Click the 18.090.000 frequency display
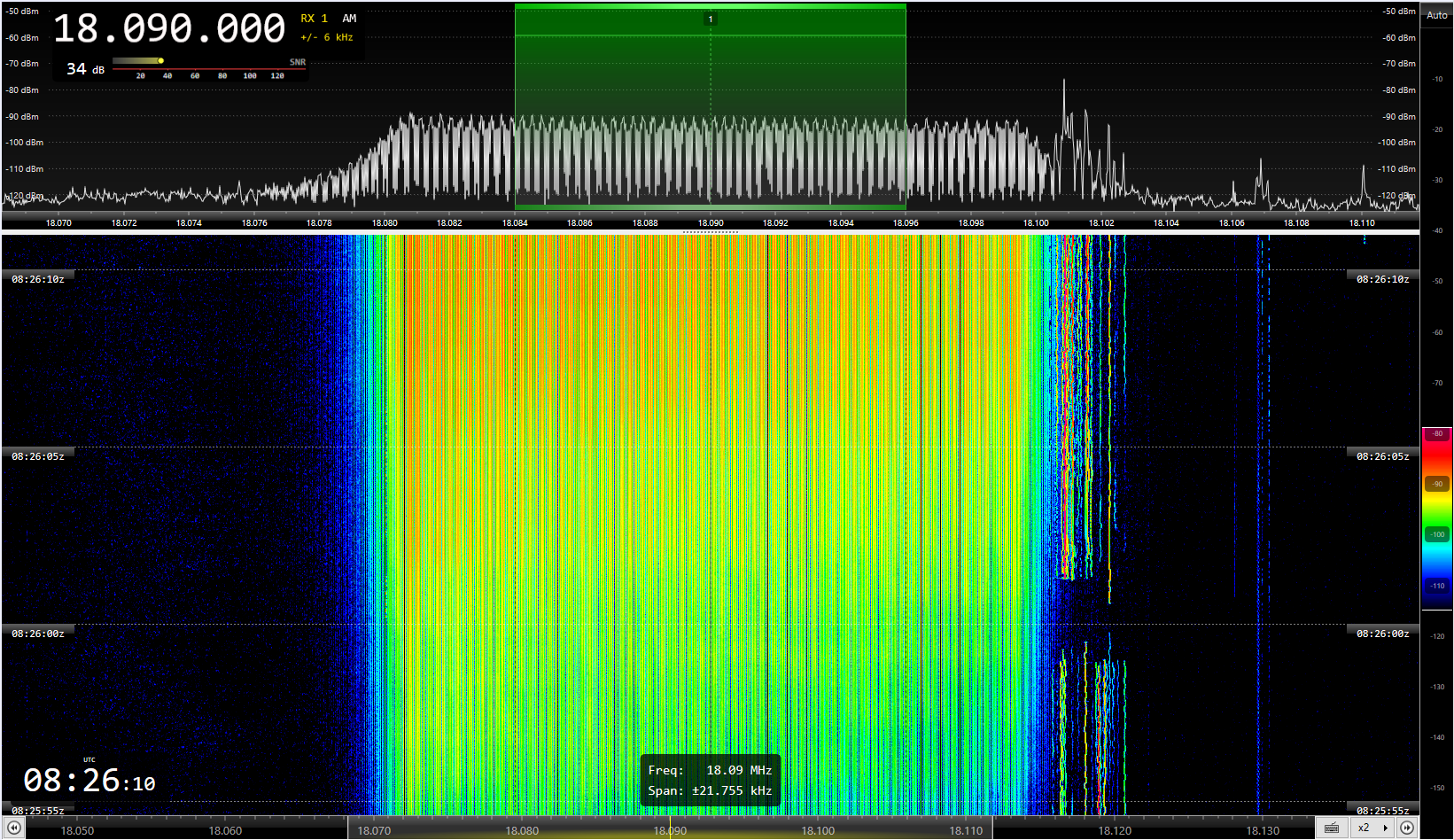 point(169,29)
